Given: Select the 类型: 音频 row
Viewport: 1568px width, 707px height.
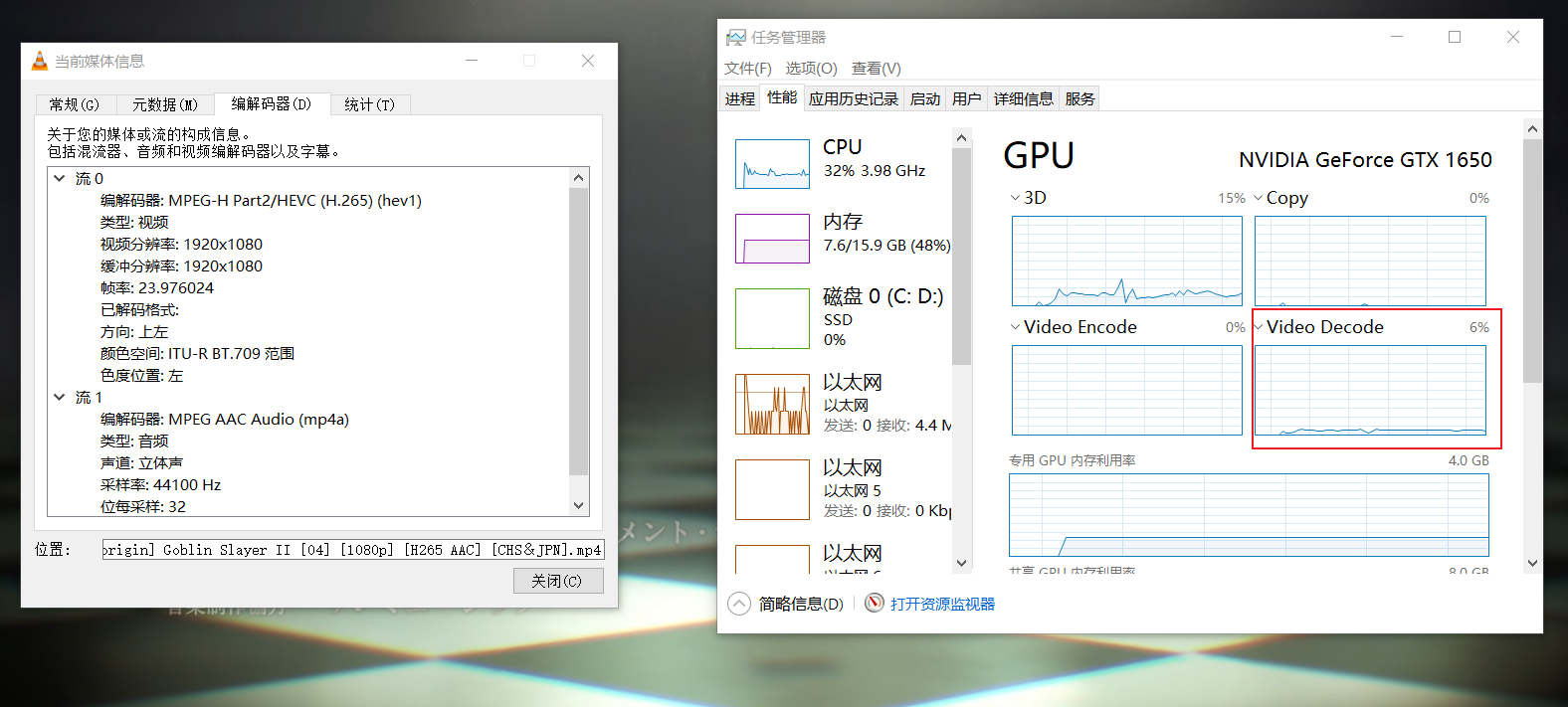Looking at the screenshot, I should pos(134,442).
